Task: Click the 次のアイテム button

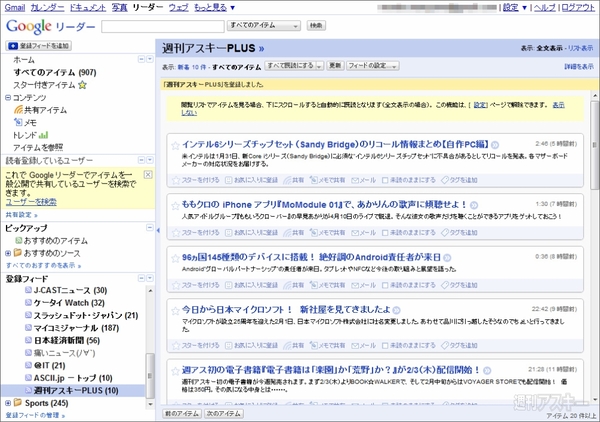Action: pos(224,414)
